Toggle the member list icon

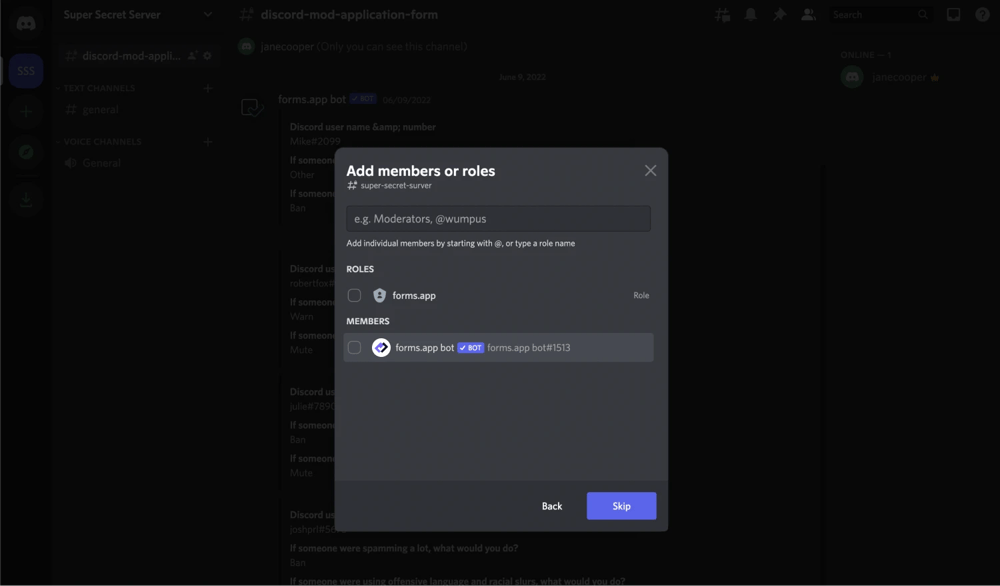tap(808, 14)
